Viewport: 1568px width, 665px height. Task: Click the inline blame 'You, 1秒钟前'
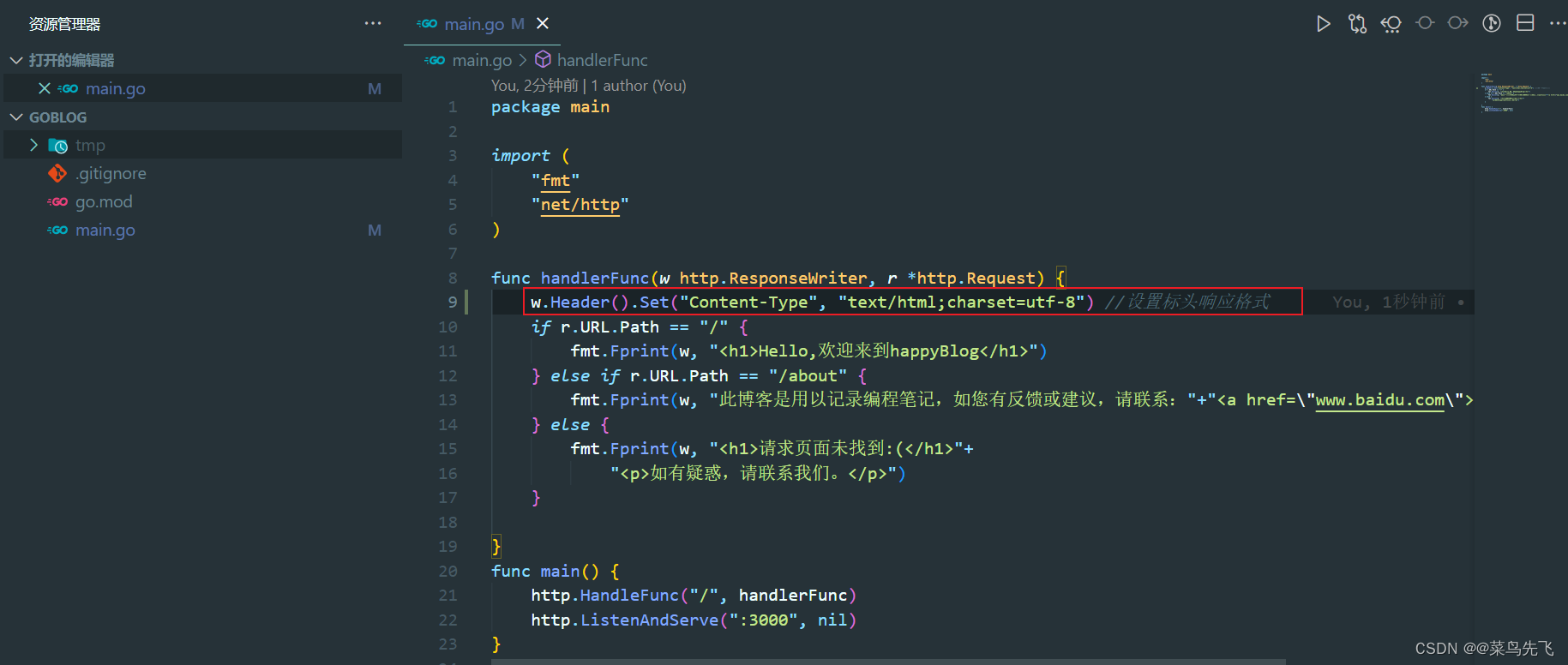pos(1389,302)
